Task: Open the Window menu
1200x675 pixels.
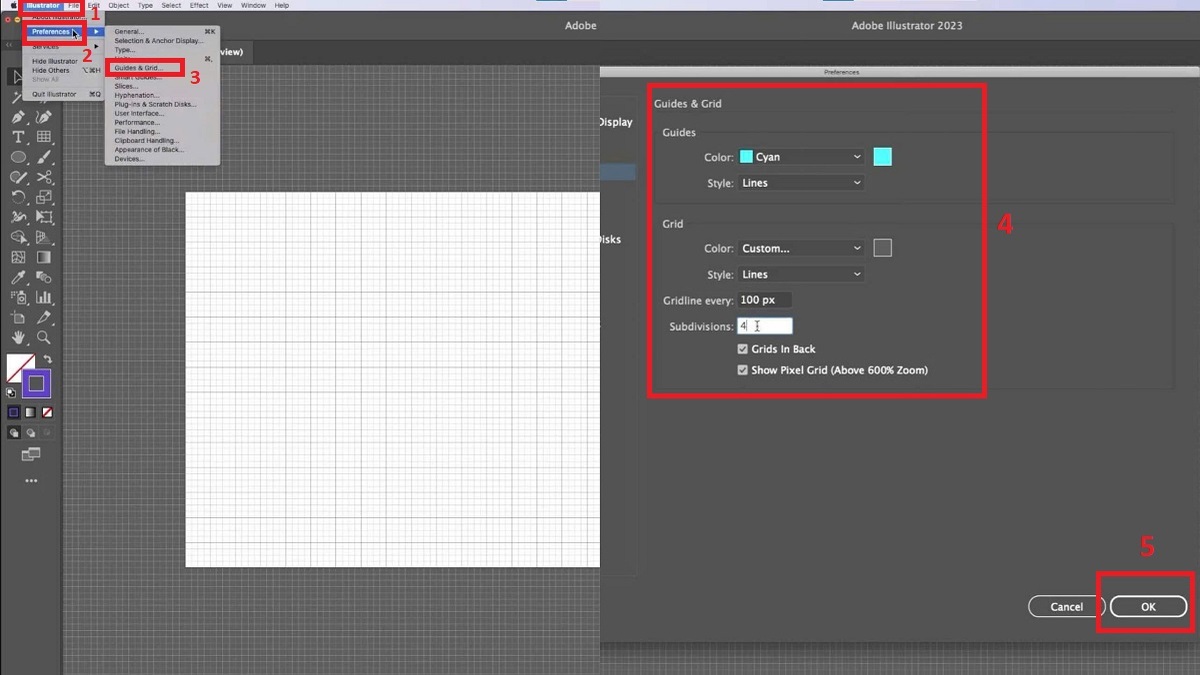Action: tap(254, 5)
